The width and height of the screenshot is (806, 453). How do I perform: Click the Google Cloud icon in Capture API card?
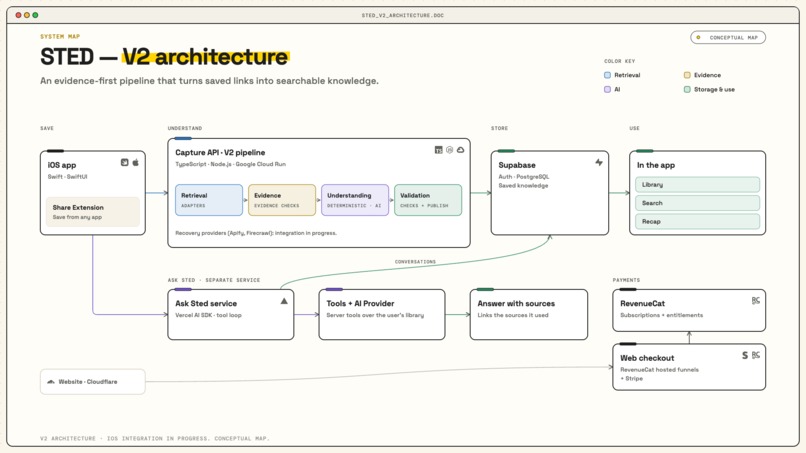click(461, 150)
